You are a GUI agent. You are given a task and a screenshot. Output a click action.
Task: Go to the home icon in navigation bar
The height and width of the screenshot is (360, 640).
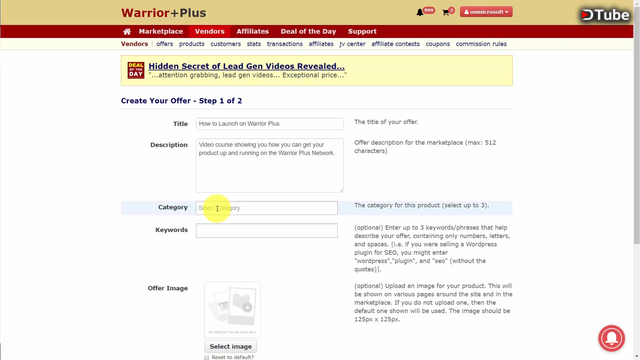coord(127,31)
